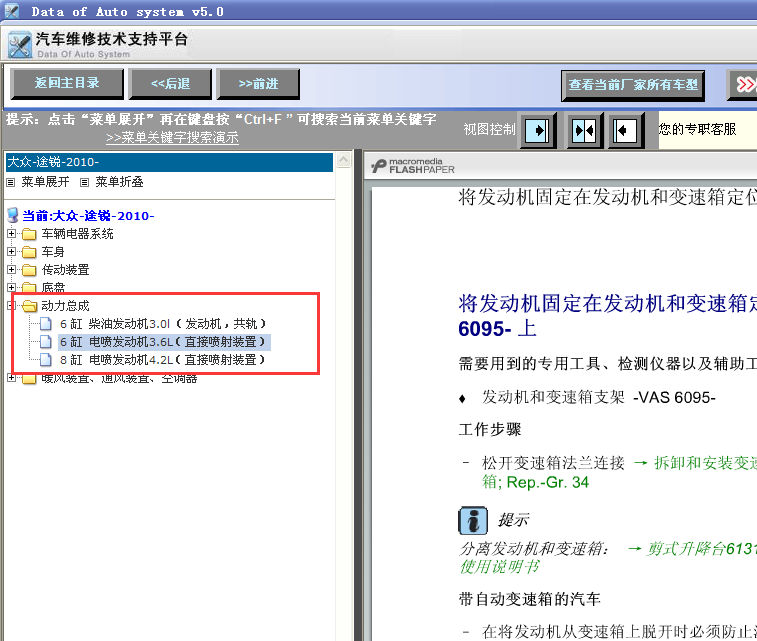The image size is (757, 641).
Task: Click the scroll up arrow of tree panel
Action: coord(344,160)
